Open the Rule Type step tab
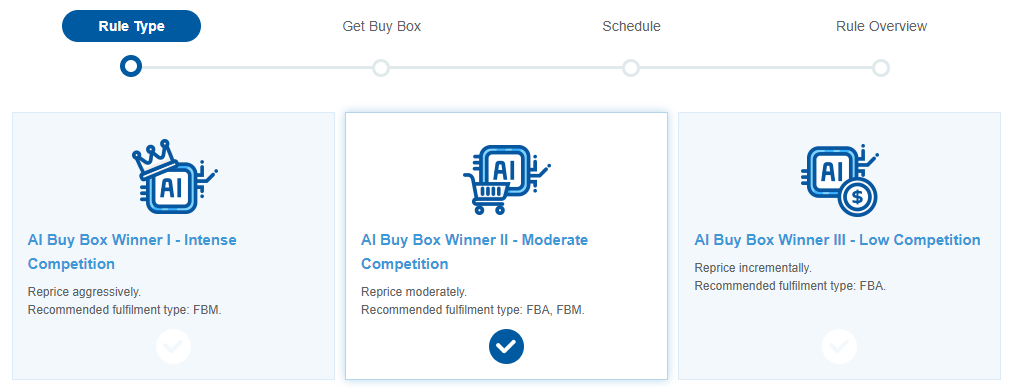This screenshot has width=1013, height=387. tap(131, 26)
